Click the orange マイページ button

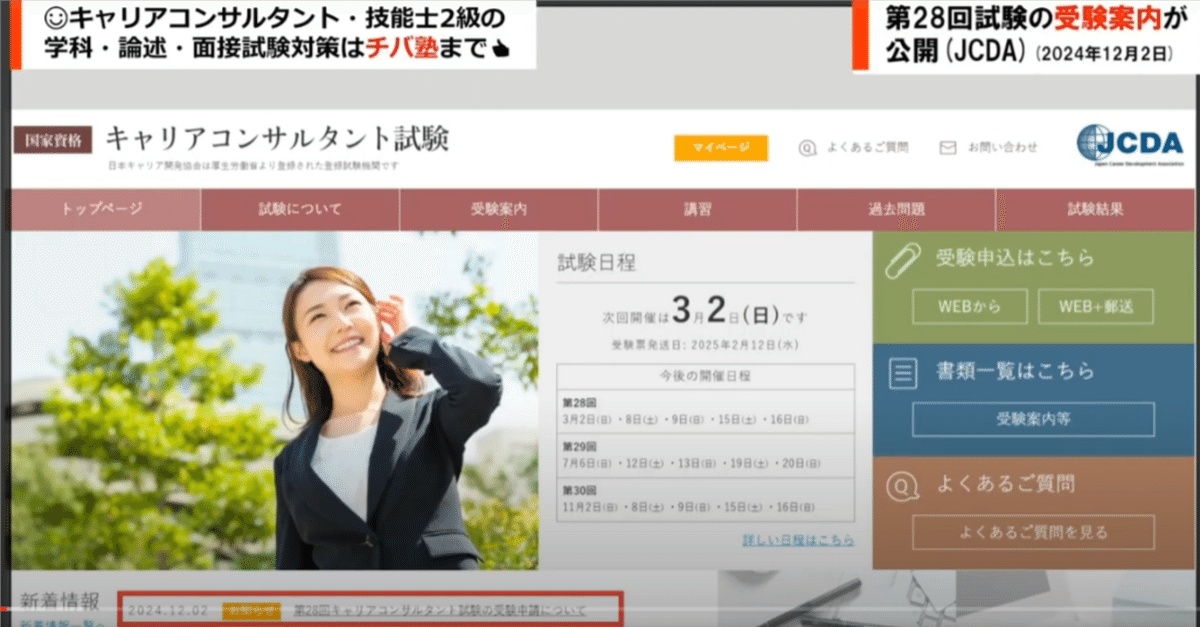(x=722, y=146)
